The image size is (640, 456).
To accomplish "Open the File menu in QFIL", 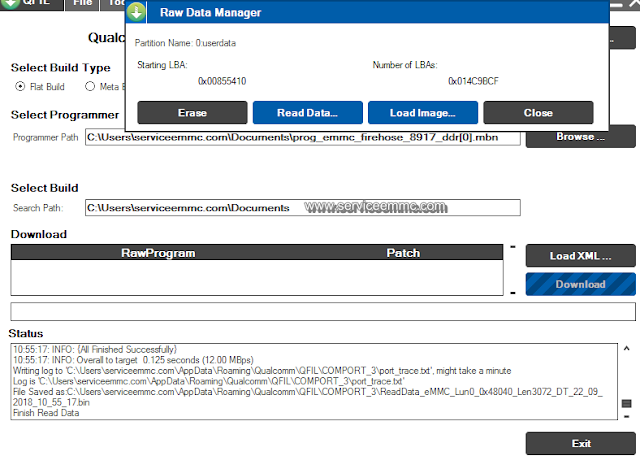I will pos(82,3).
